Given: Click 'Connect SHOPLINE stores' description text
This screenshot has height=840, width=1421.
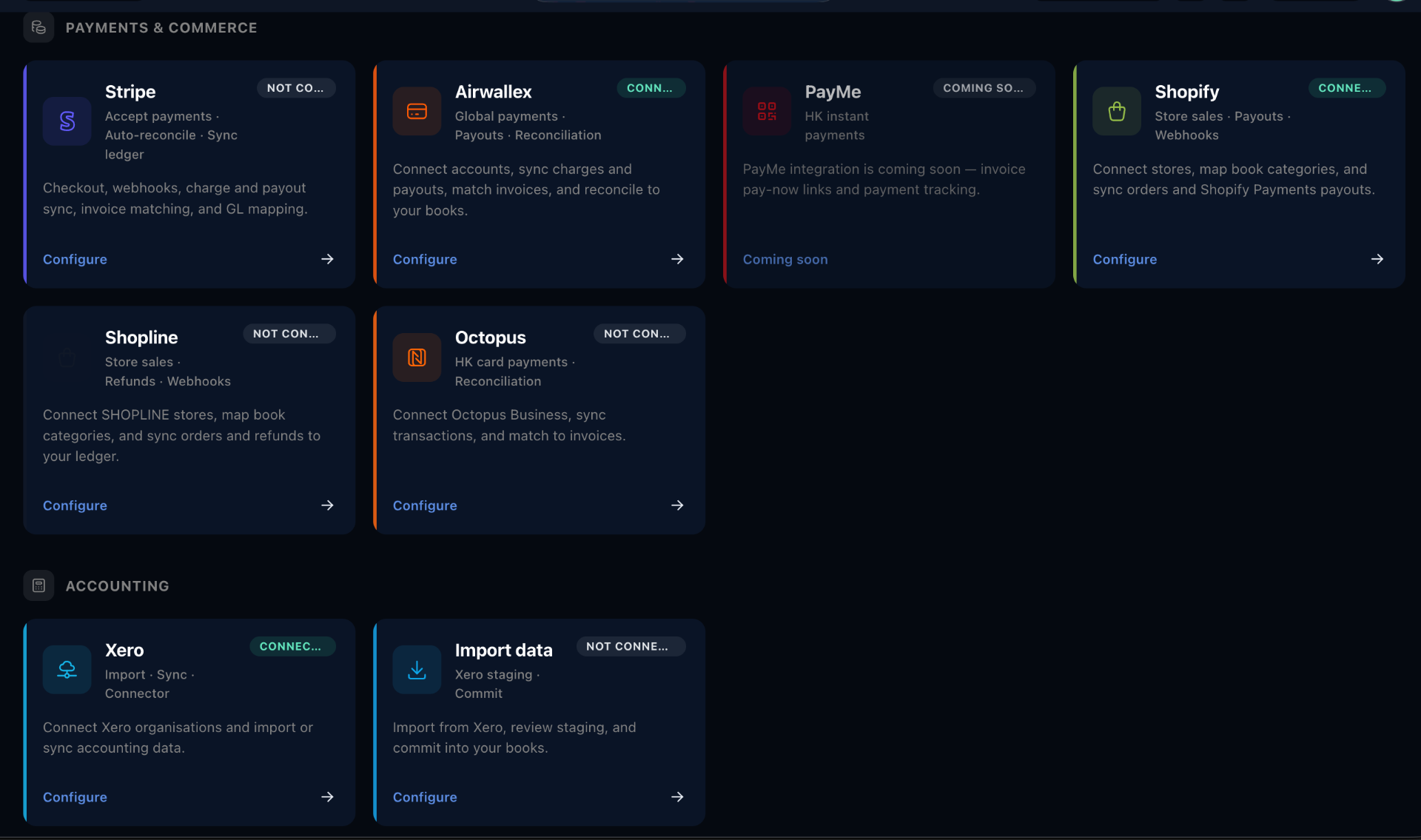Looking at the screenshot, I should pyautogui.click(x=182, y=436).
